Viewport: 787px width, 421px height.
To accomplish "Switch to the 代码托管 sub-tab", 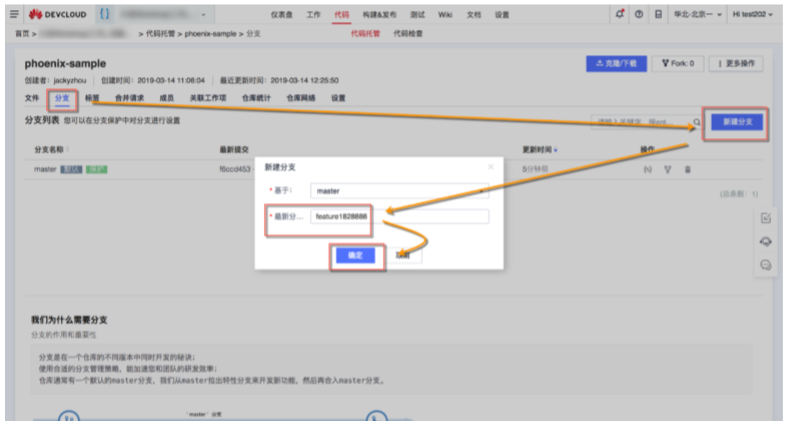I will [x=365, y=34].
